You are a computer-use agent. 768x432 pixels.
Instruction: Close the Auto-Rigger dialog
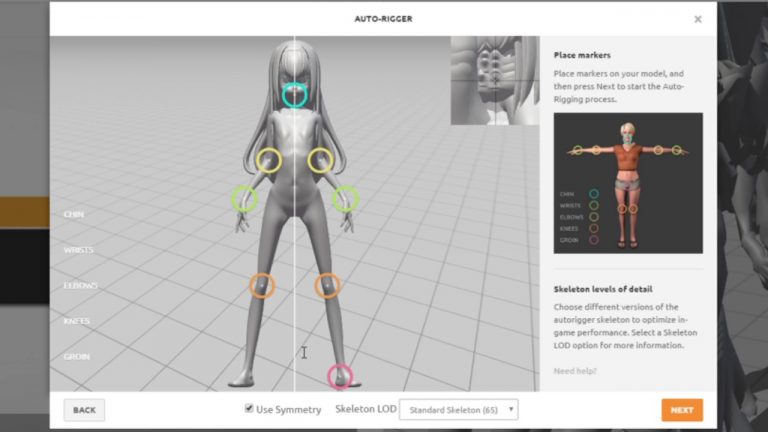[x=698, y=19]
